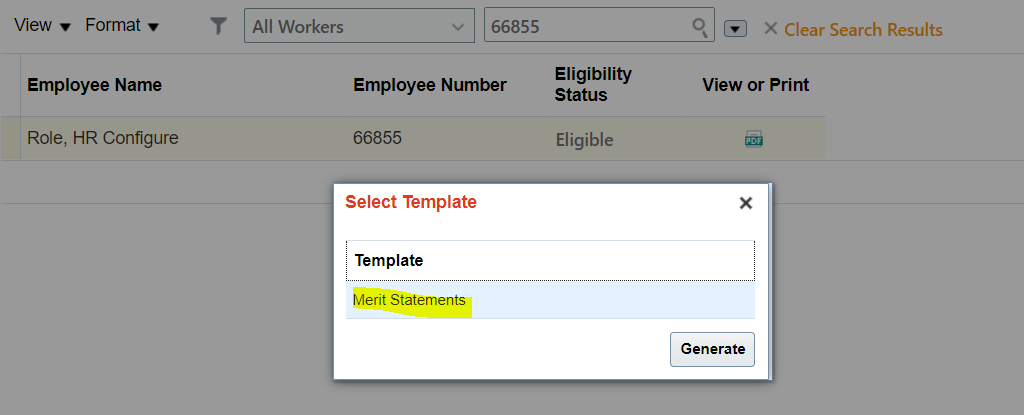
Task: Open the PDF icon under View or Print
Action: 754,139
